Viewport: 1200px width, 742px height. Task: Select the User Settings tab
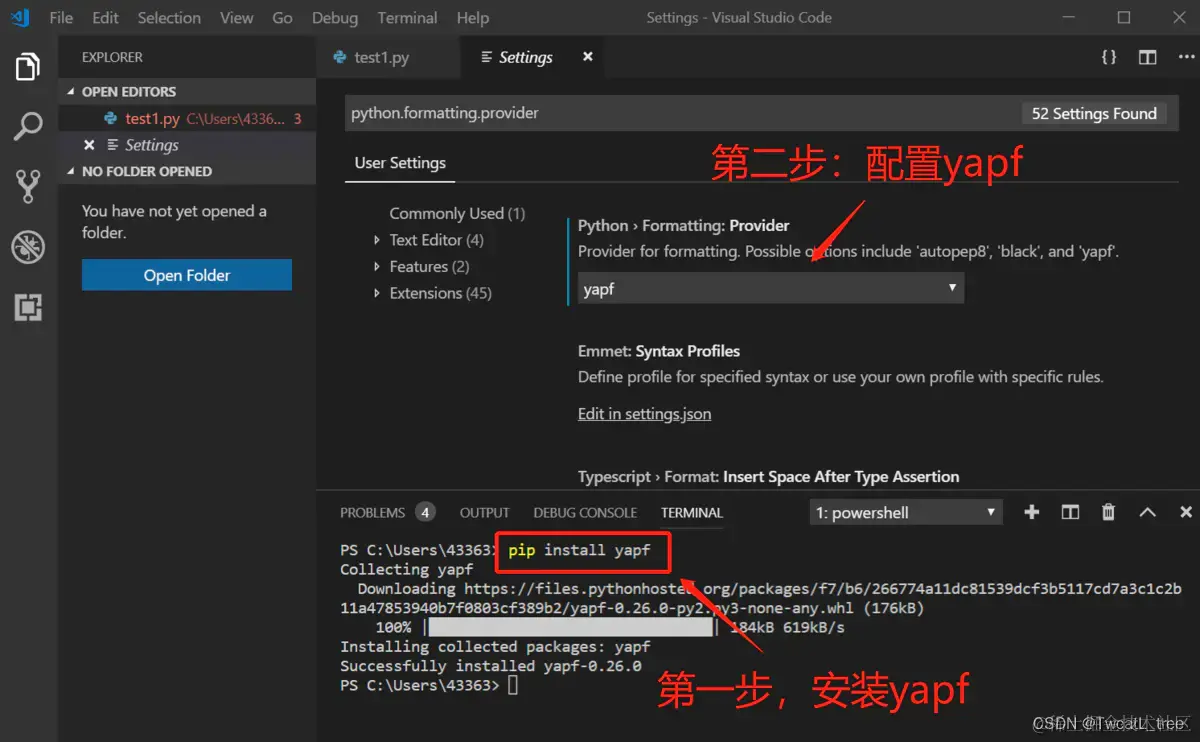[400, 163]
